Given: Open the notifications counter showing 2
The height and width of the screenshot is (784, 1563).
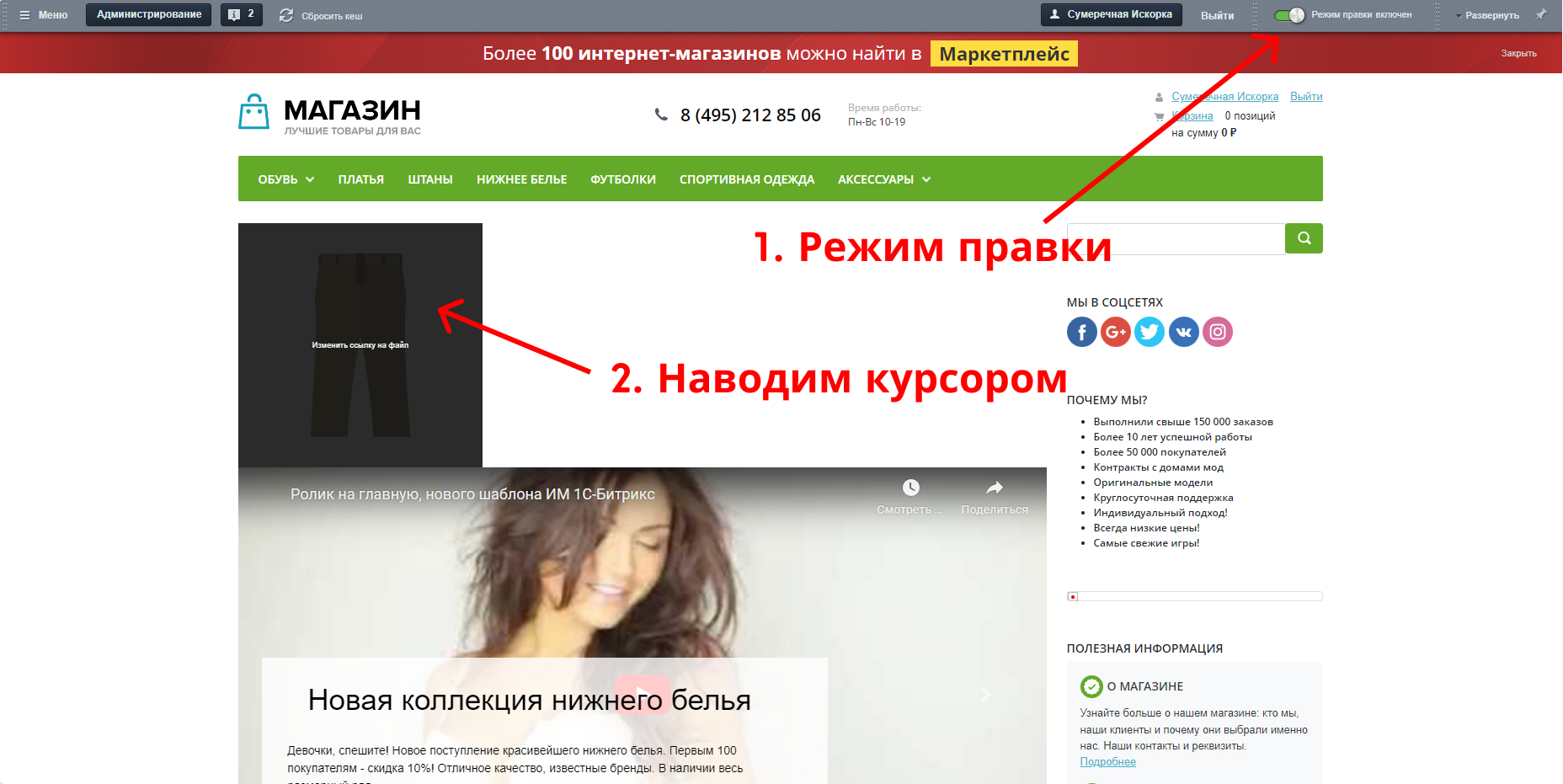Looking at the screenshot, I should [x=242, y=14].
